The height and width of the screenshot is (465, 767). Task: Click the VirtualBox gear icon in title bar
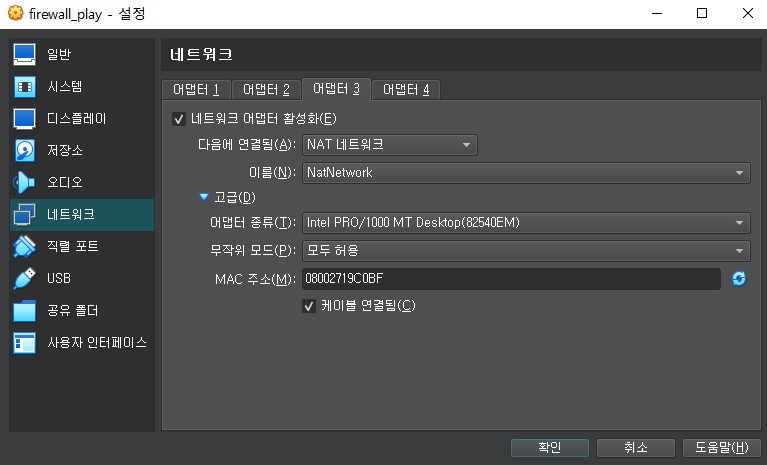click(x=16, y=13)
